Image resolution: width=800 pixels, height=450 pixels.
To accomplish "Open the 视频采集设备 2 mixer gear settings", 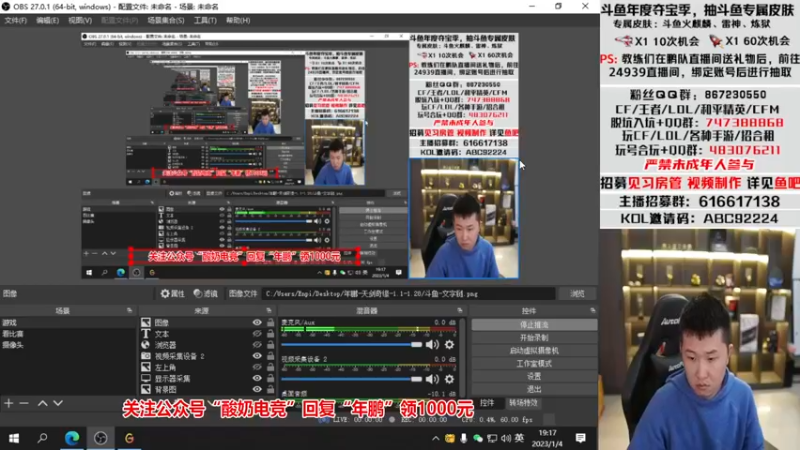I will (x=449, y=379).
